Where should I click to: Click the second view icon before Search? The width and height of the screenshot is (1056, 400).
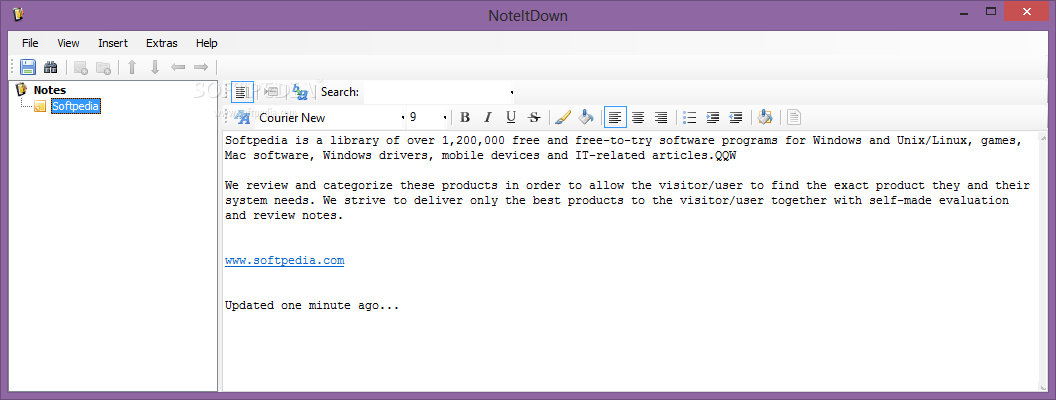click(x=271, y=92)
